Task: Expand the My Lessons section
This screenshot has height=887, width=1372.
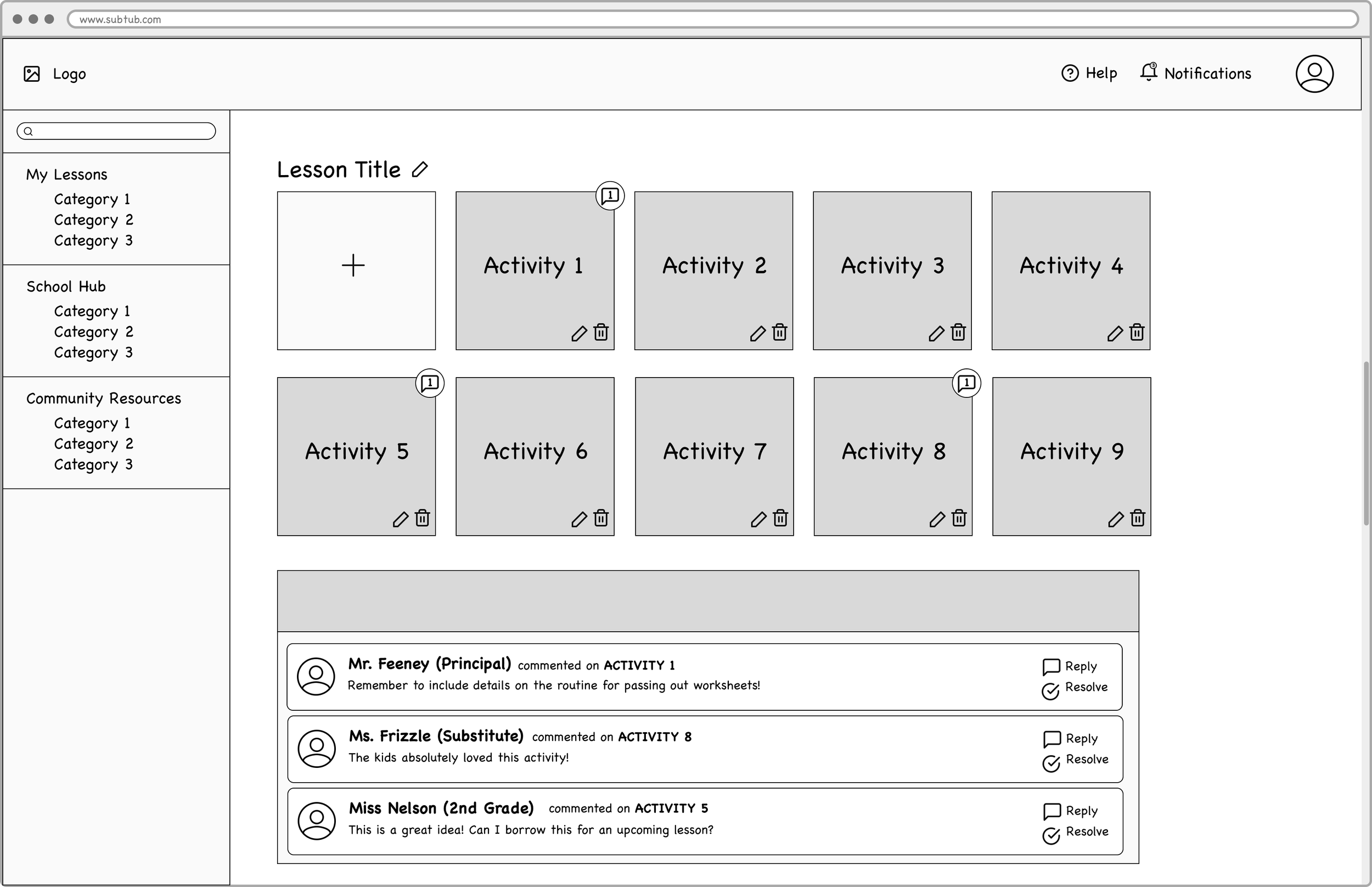Action: [x=67, y=175]
